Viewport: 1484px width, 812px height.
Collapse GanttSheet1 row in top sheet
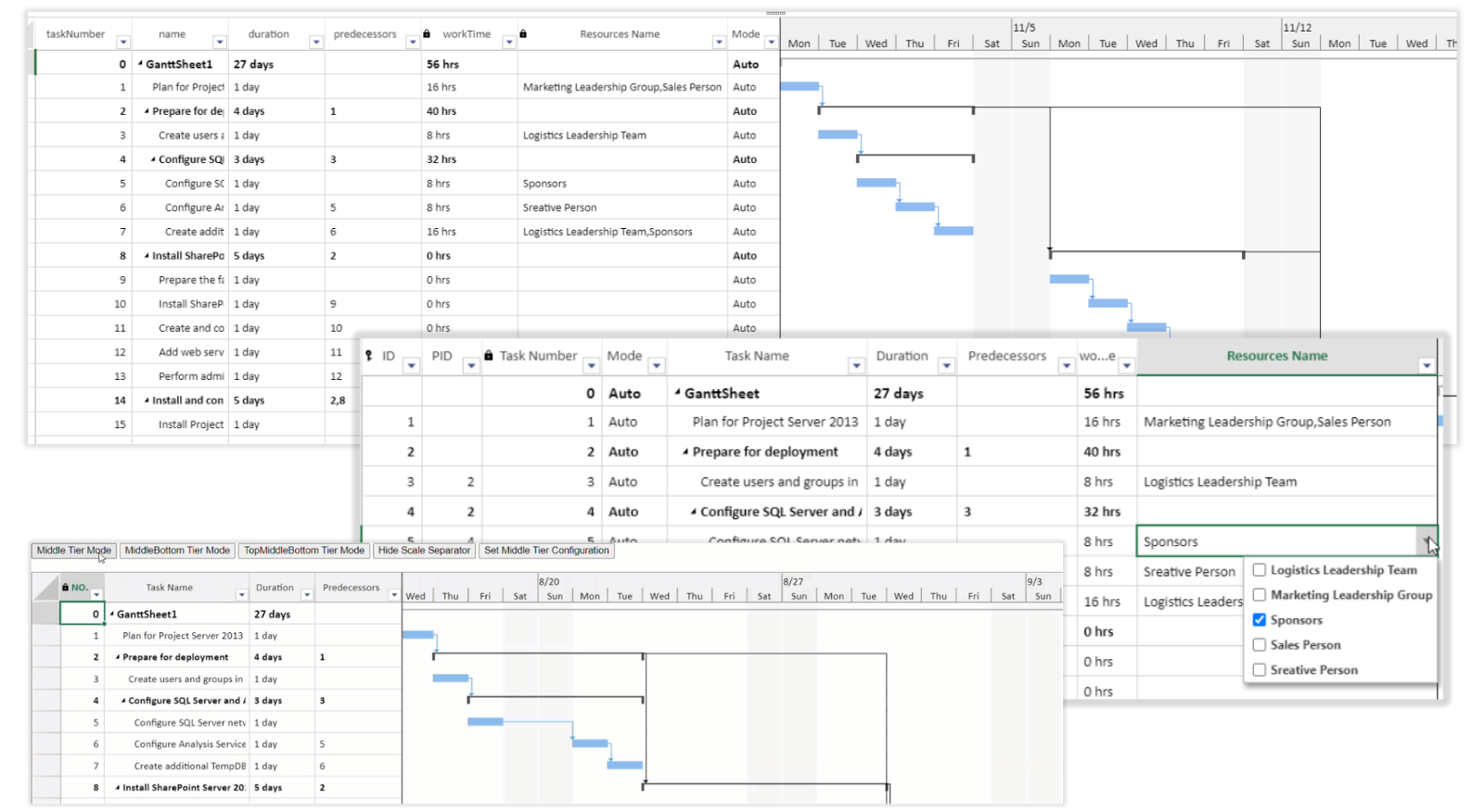pos(141,64)
